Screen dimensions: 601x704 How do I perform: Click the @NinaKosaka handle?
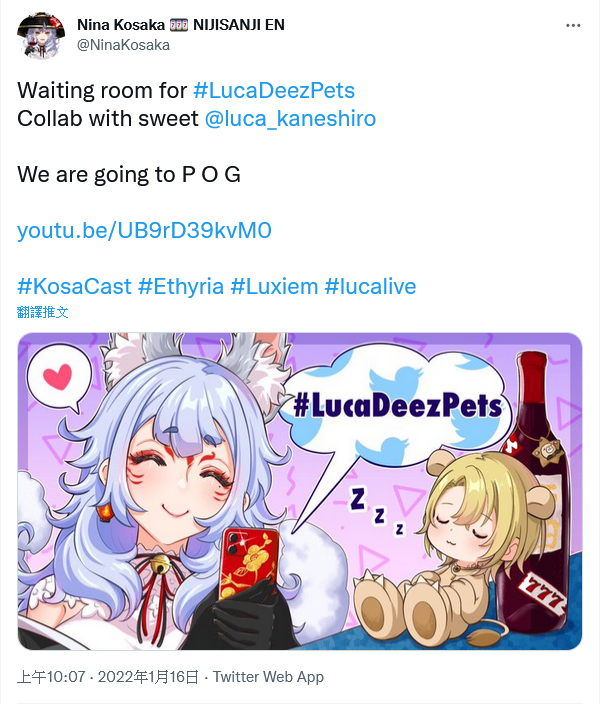pos(123,45)
